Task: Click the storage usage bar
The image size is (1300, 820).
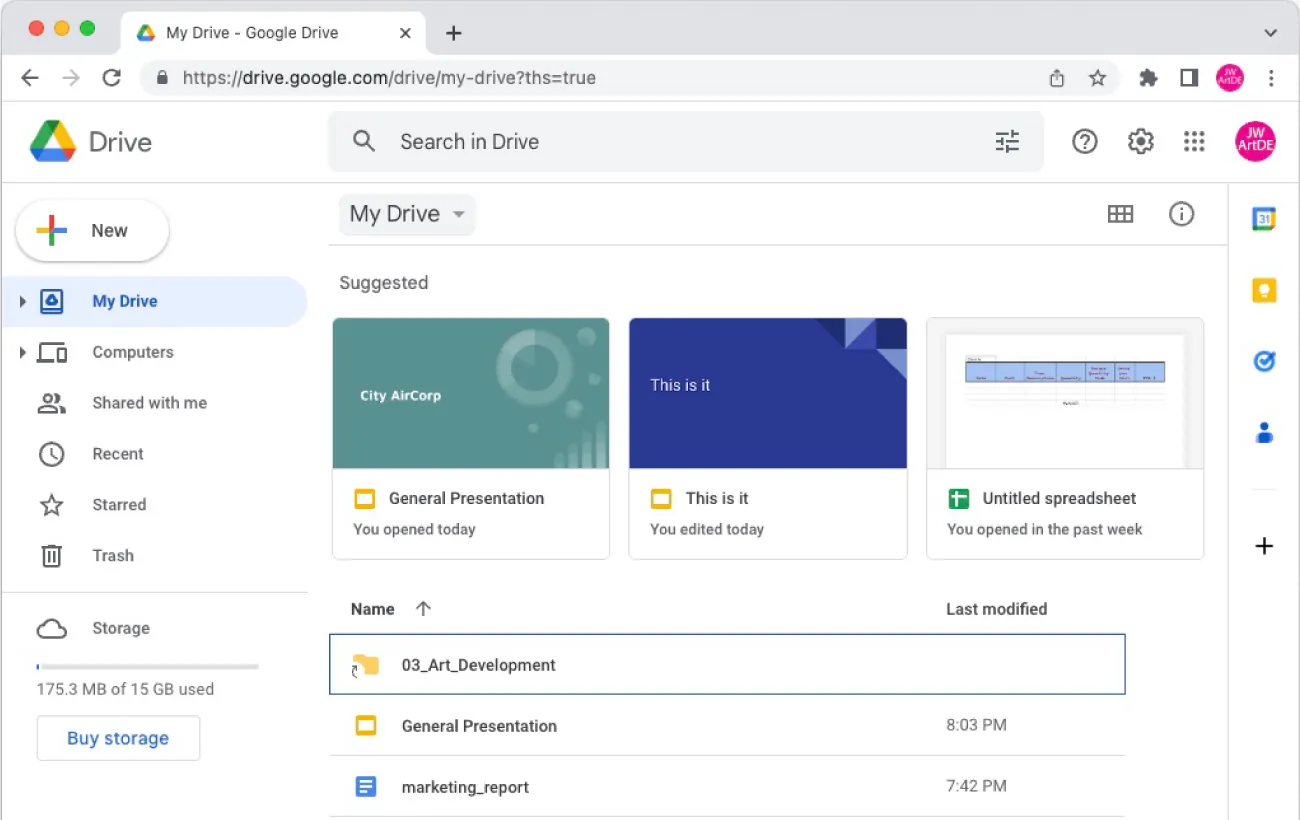Action: (x=148, y=665)
